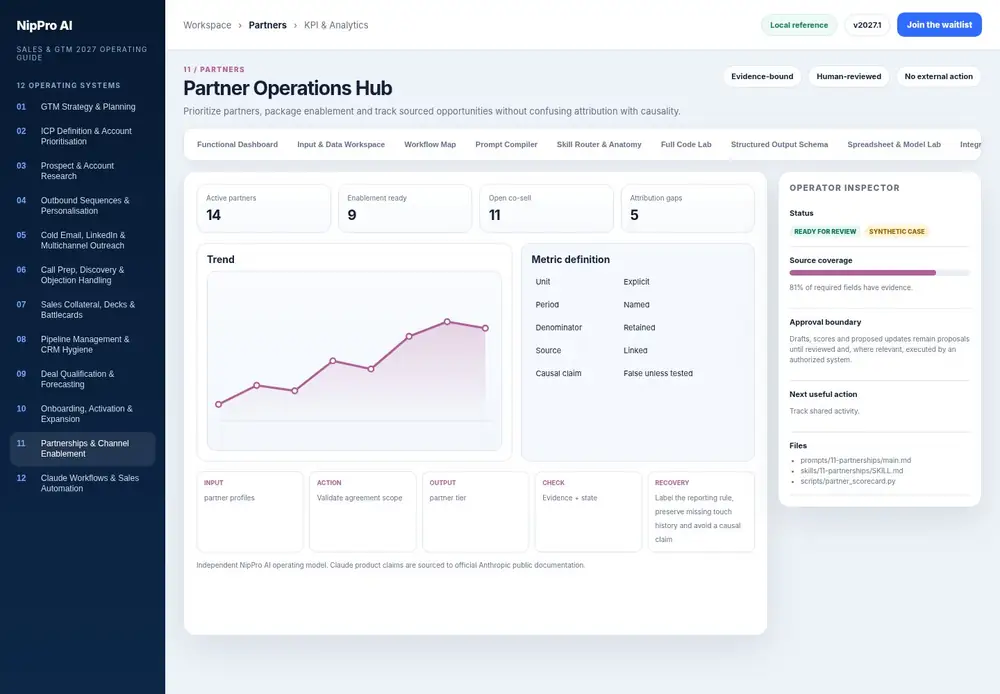Switch to Workflow Map tab

coord(430,144)
